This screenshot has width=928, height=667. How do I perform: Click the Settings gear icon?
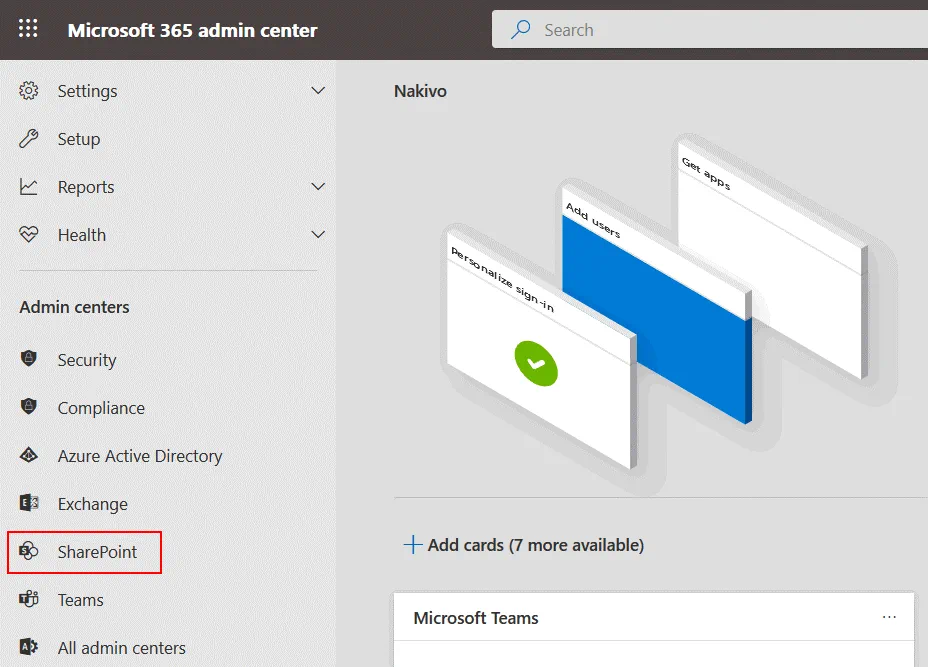coord(29,91)
